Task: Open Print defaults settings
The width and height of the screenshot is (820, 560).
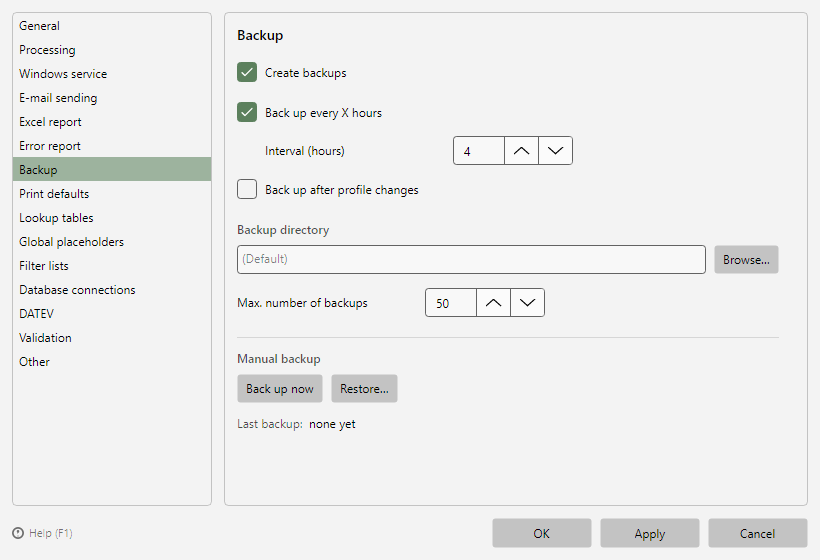Action: pyautogui.click(x=112, y=193)
